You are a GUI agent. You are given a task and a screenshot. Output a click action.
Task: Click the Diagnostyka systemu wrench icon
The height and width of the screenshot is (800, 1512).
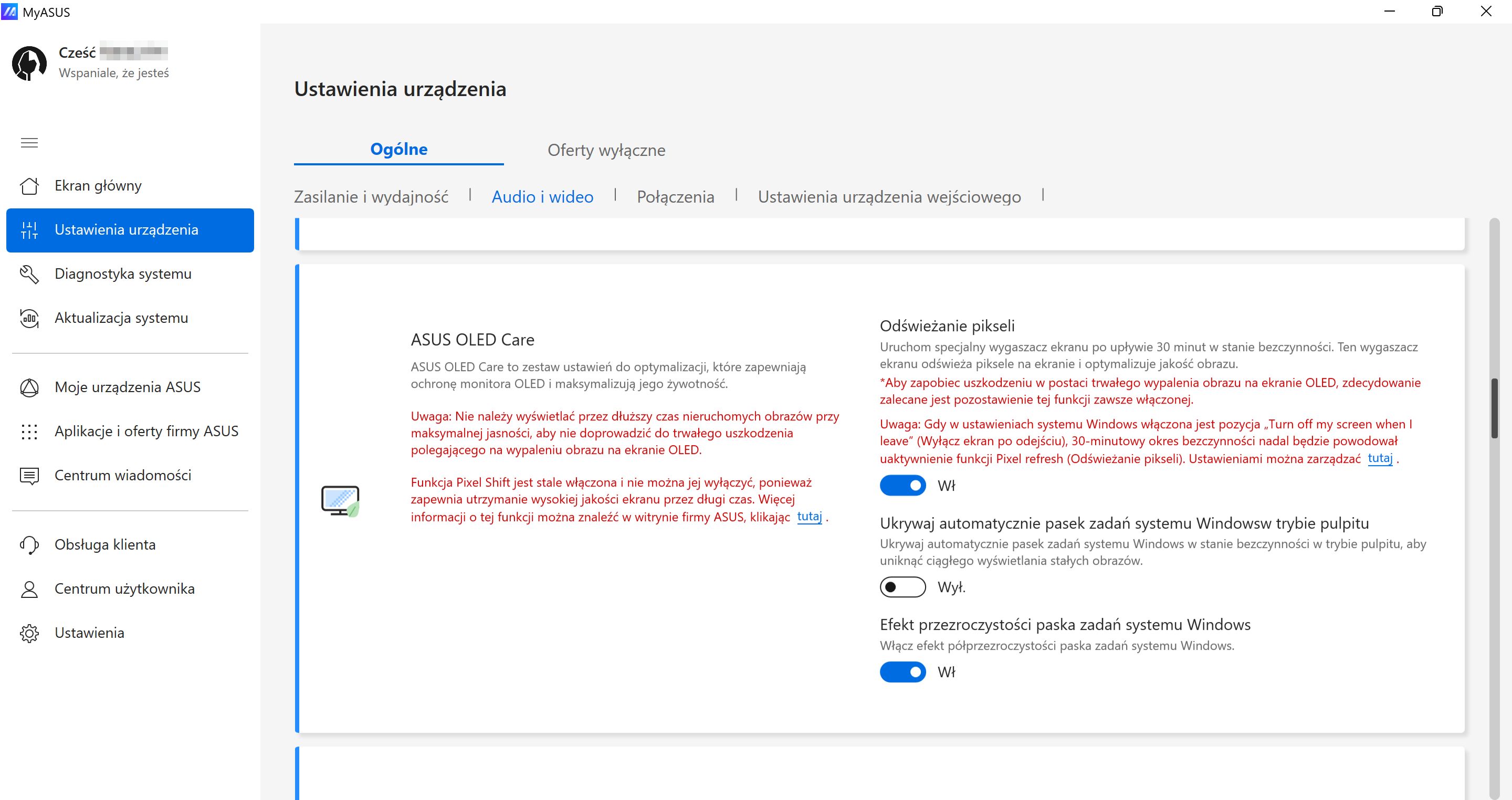point(29,274)
